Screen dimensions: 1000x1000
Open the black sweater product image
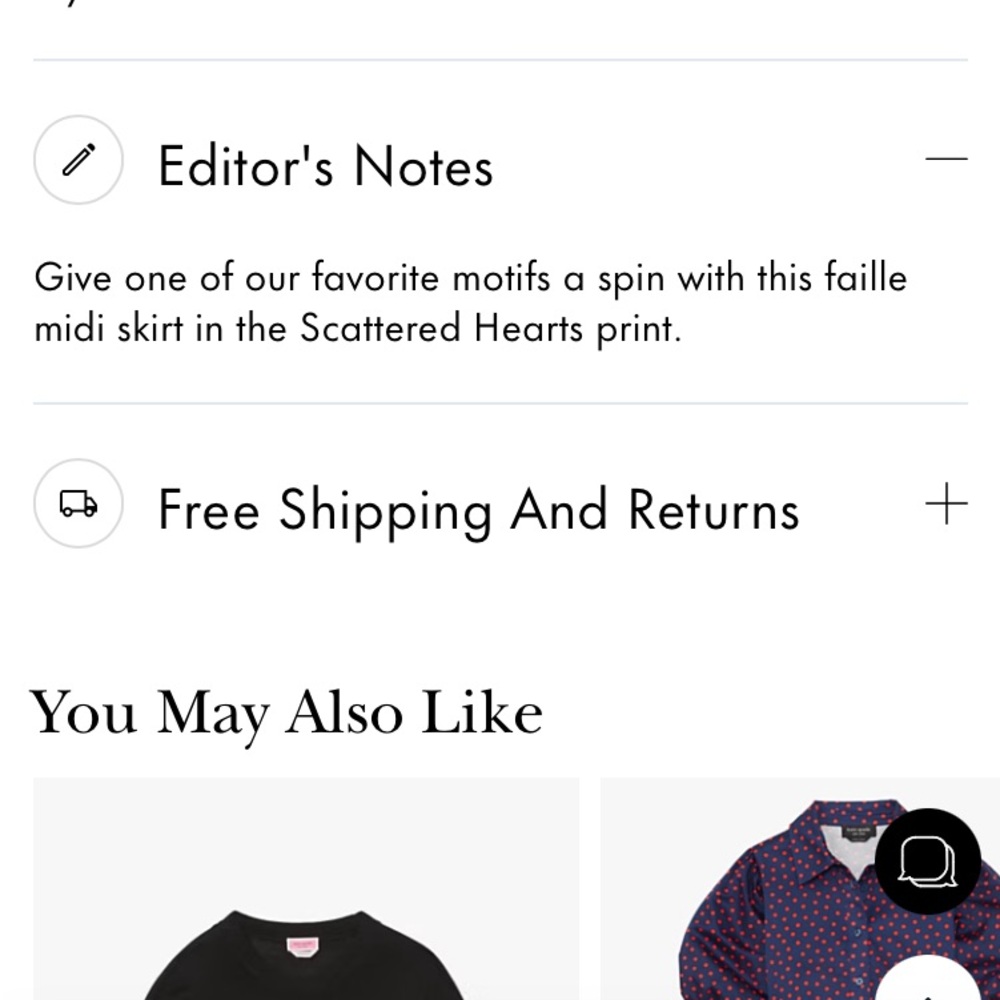tap(306, 888)
